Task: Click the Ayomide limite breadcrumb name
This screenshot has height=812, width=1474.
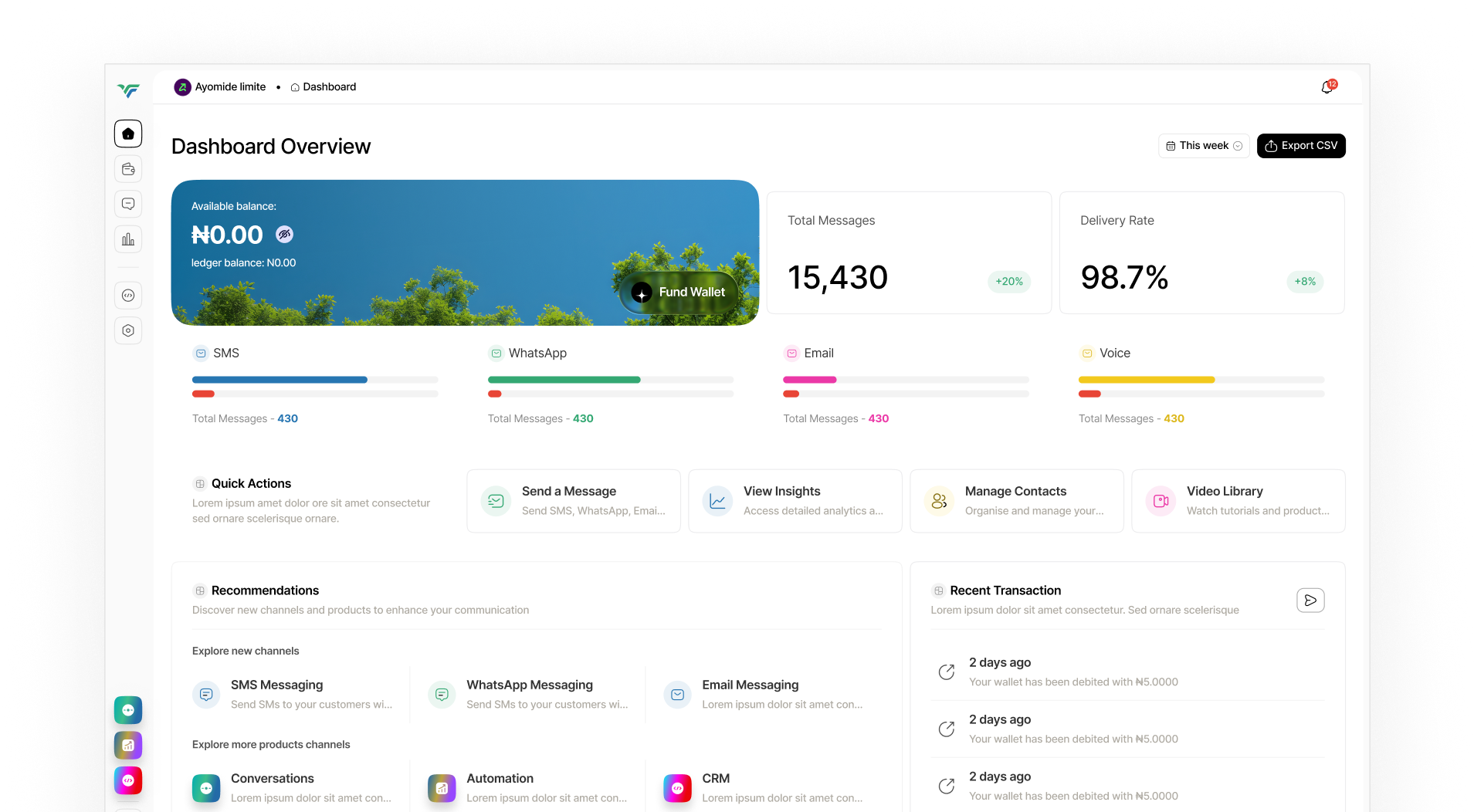Action: point(230,87)
